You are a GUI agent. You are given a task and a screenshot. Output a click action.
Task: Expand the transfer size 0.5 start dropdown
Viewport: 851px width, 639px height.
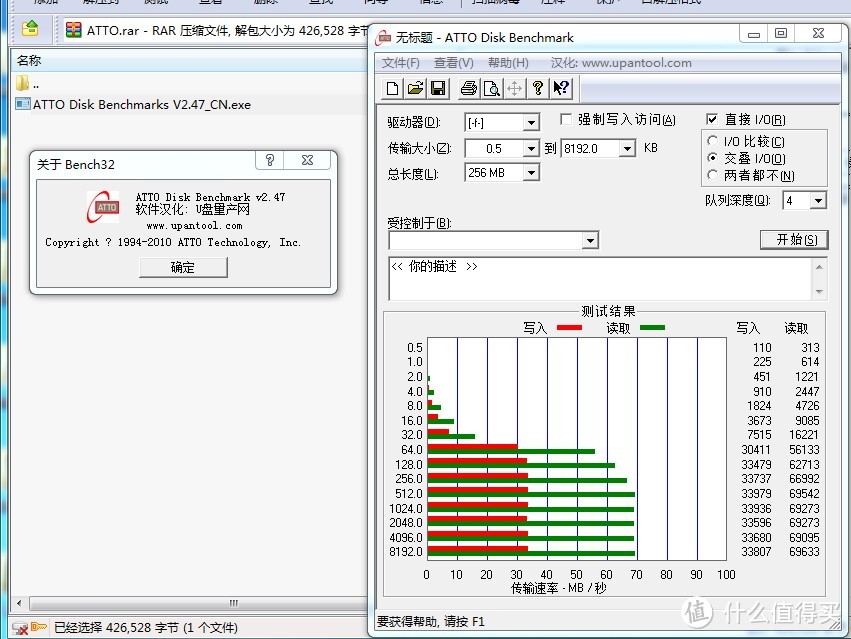coord(531,148)
